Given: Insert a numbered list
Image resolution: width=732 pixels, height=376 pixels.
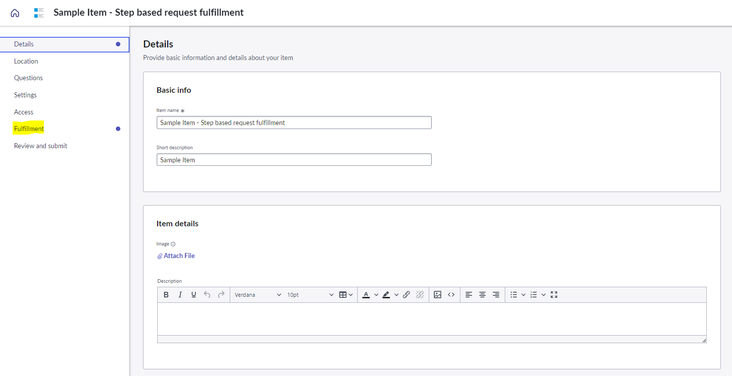Looking at the screenshot, I should pyautogui.click(x=534, y=295).
